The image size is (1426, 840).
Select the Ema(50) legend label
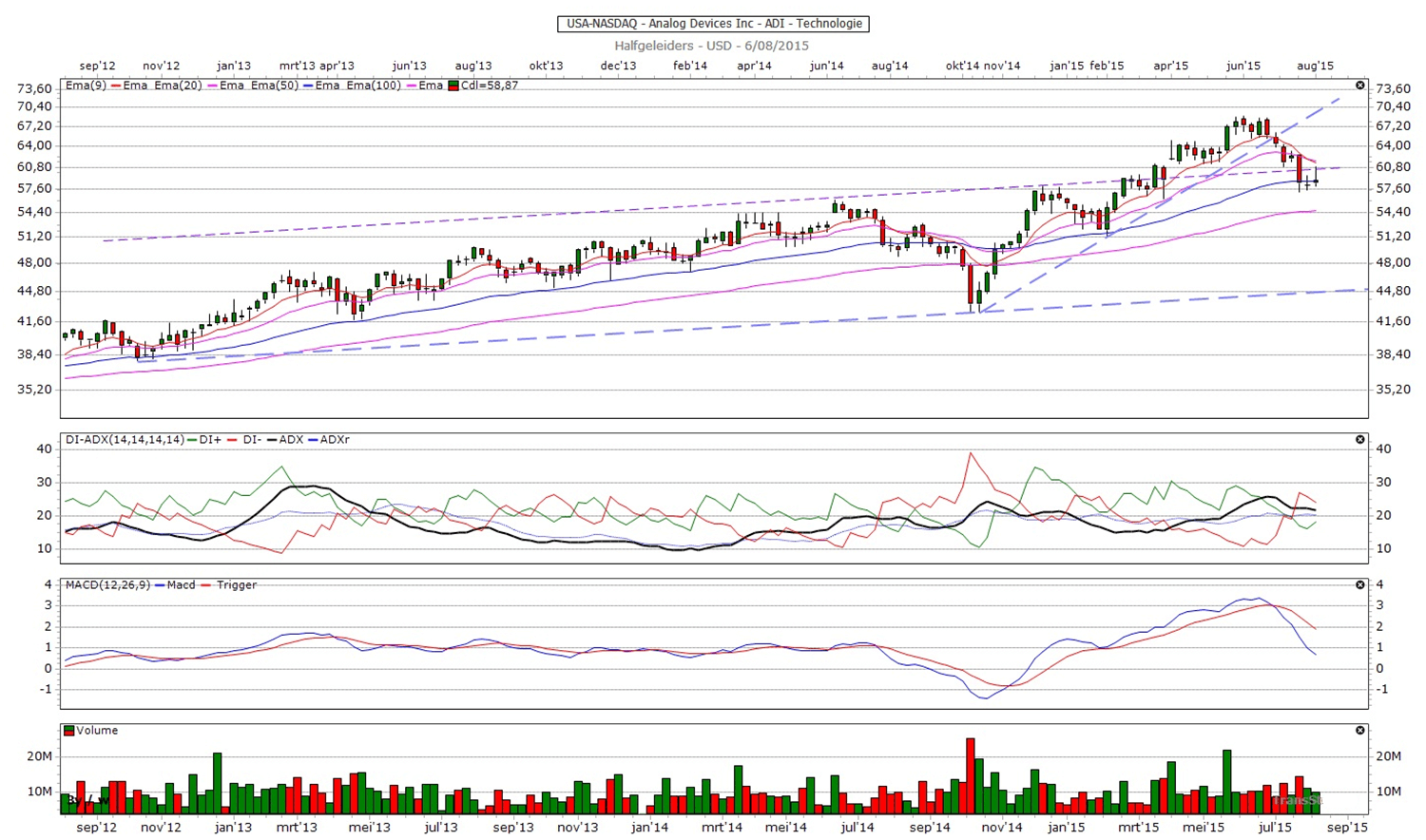[277, 86]
